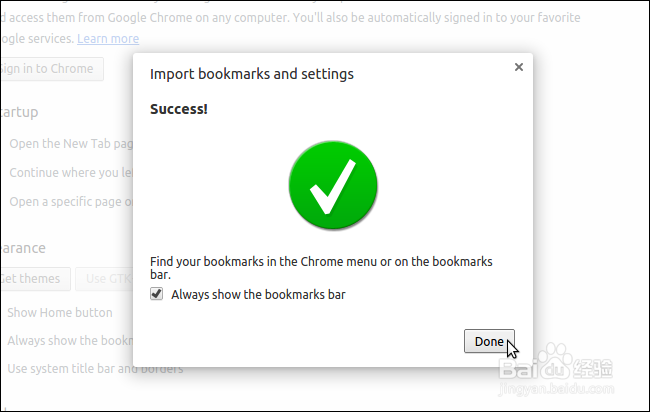Toggle Use system title bar and borders
This screenshot has height=412, width=650.
95,368
